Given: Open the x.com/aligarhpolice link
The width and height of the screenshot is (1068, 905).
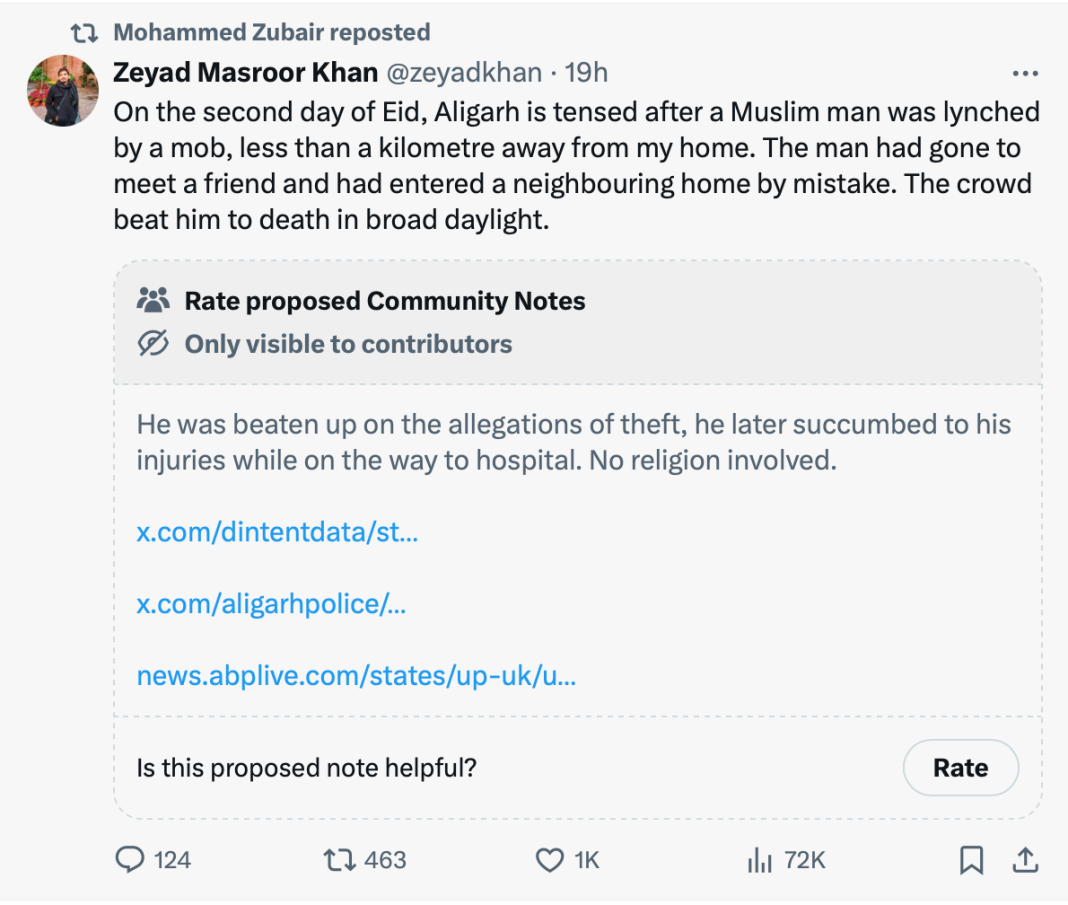Looking at the screenshot, I should click(271, 604).
